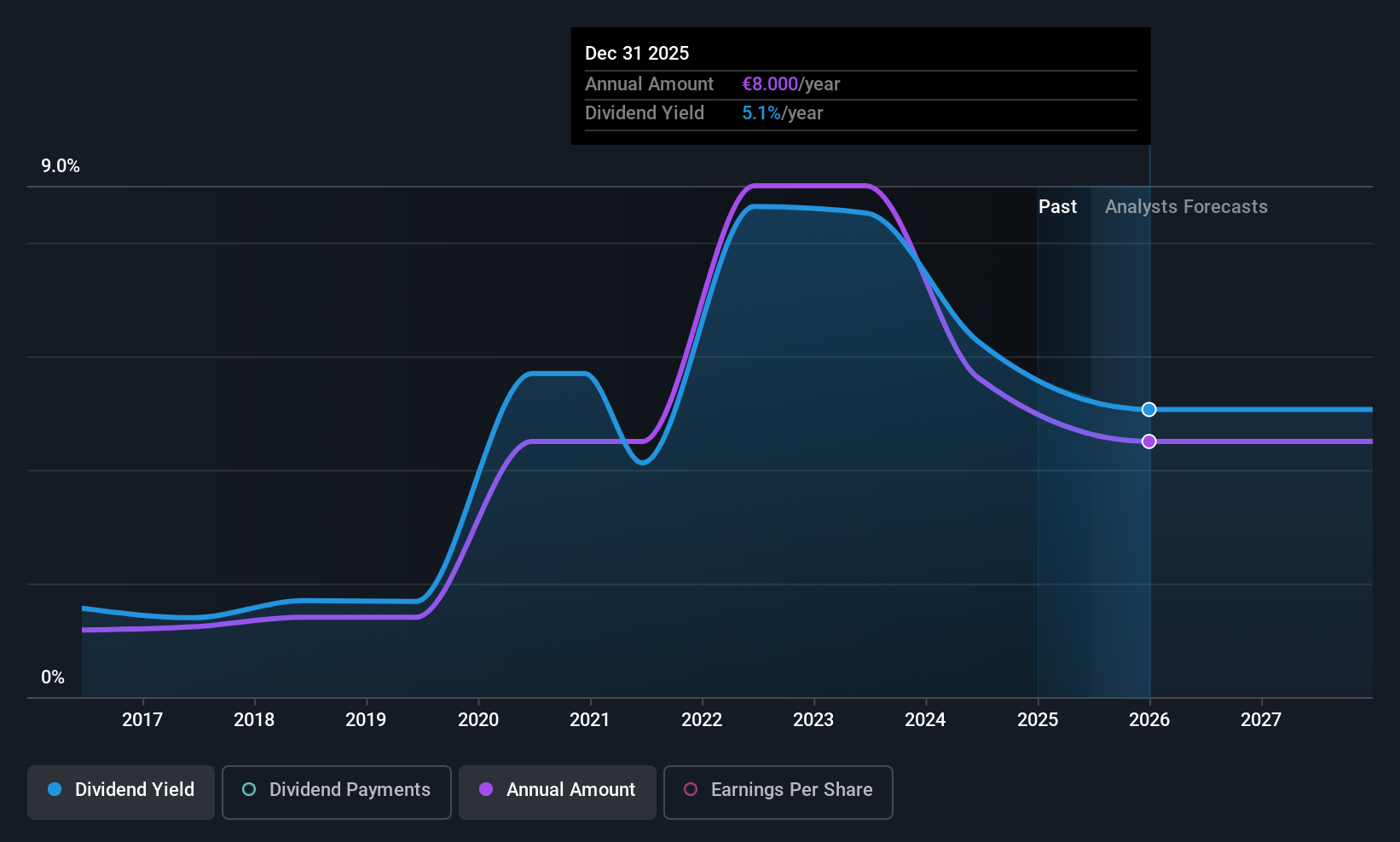Click the Dec 31 2025 tooltip date
1400x842 pixels.
[x=637, y=54]
